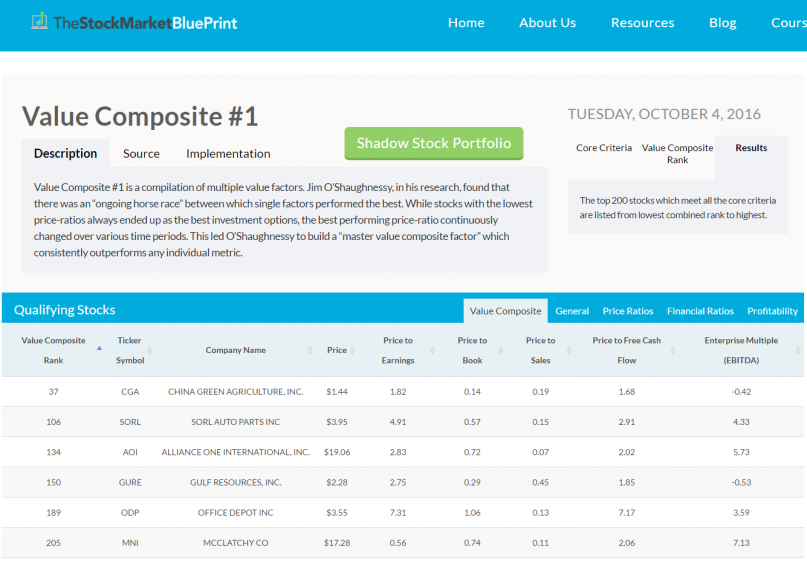
Task: Click GULF RESOURCES, INC. company name
Action: point(236,483)
